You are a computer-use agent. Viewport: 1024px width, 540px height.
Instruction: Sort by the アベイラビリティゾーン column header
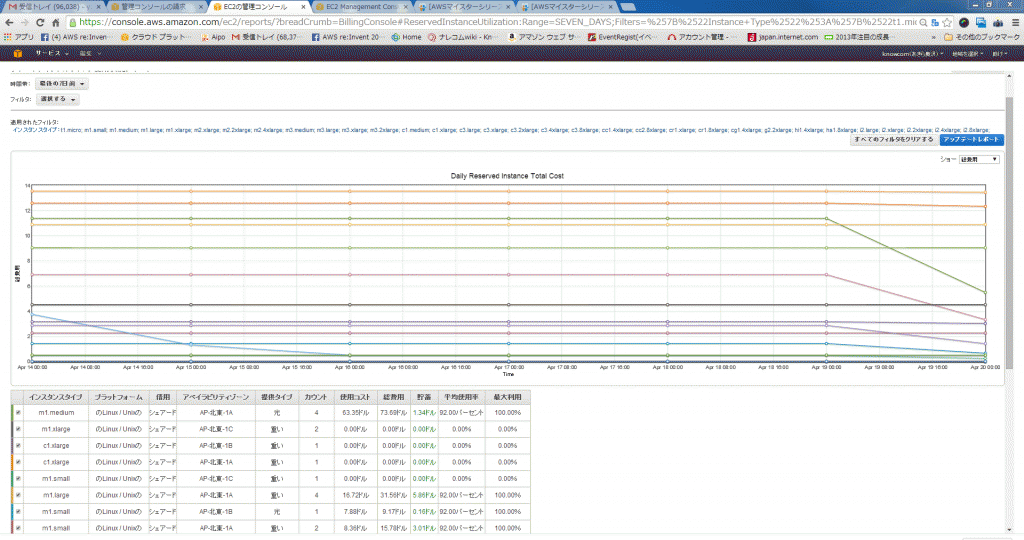pyautogui.click(x=216, y=397)
